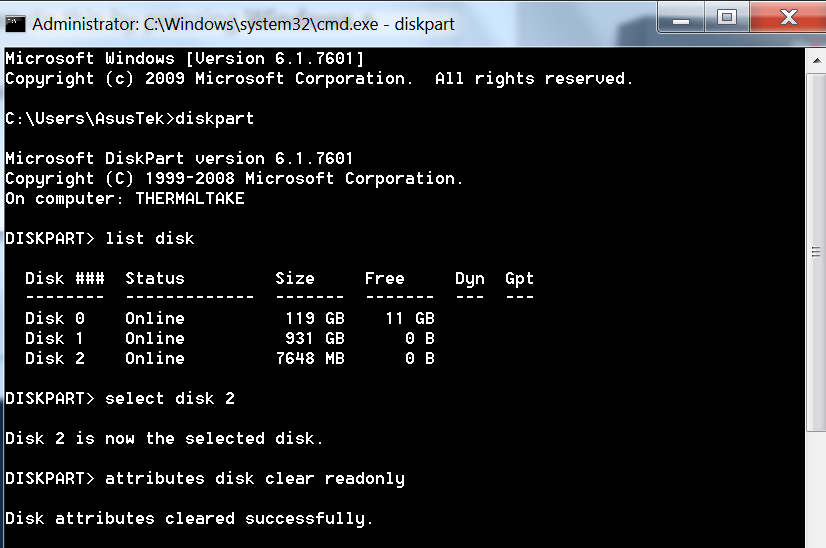Click the '0 B' free value for Disk 2

coord(420,358)
